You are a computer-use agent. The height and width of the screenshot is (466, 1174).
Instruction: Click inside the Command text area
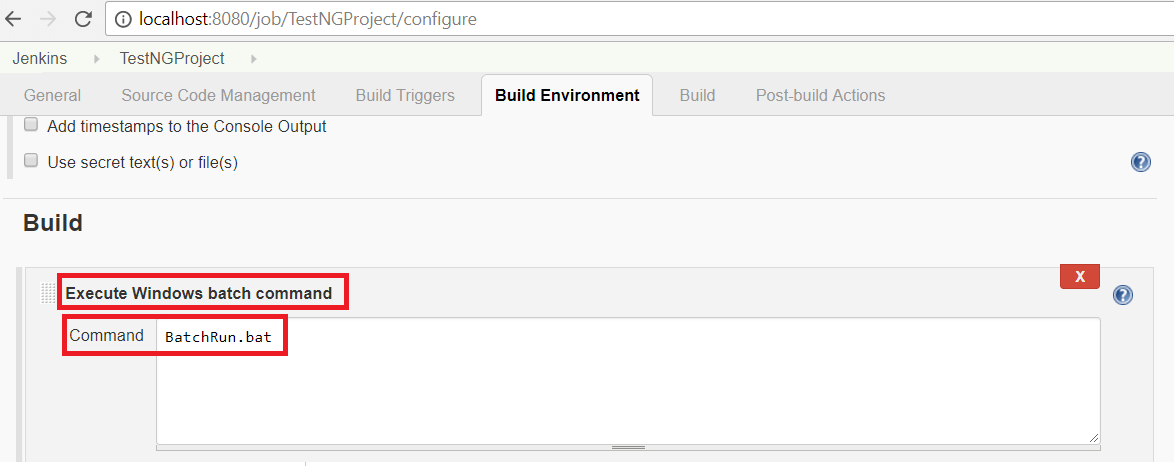click(x=628, y=381)
